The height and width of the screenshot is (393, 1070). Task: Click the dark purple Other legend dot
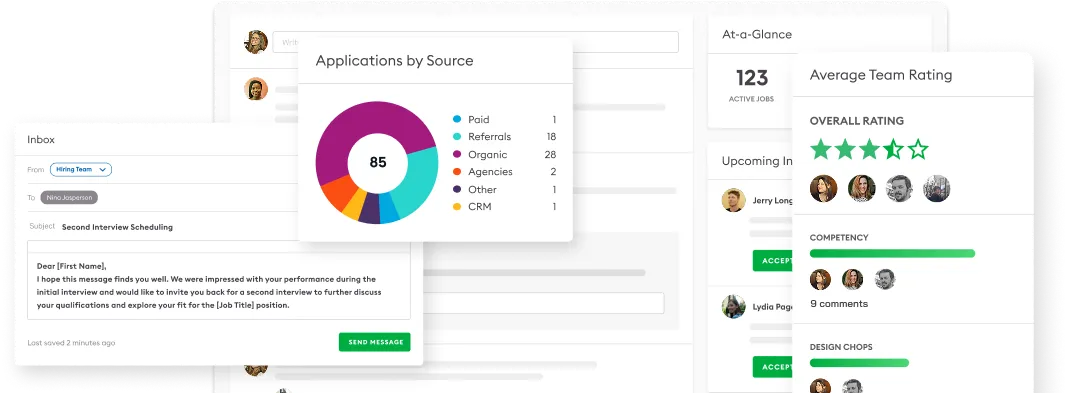[457, 189]
